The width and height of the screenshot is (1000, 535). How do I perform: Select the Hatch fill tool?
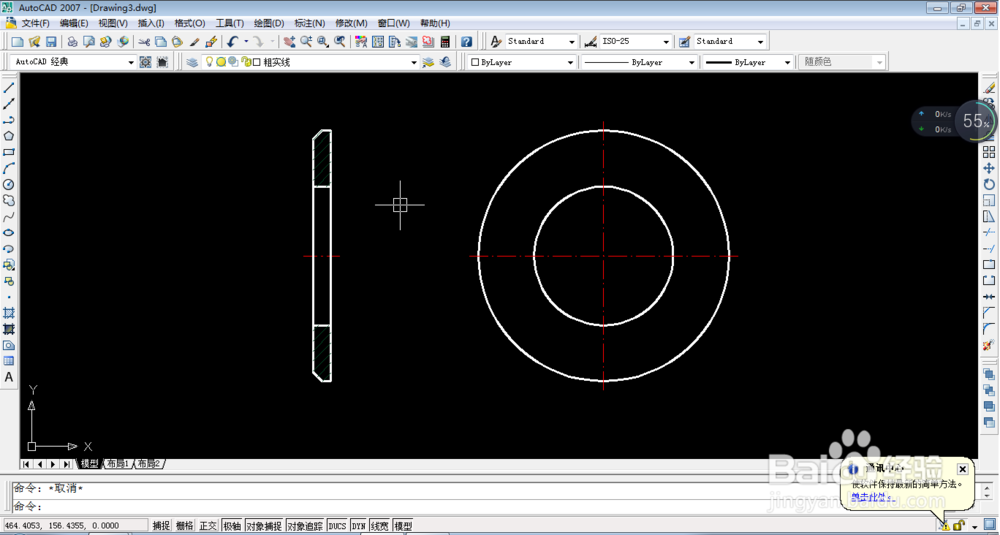pos(9,313)
